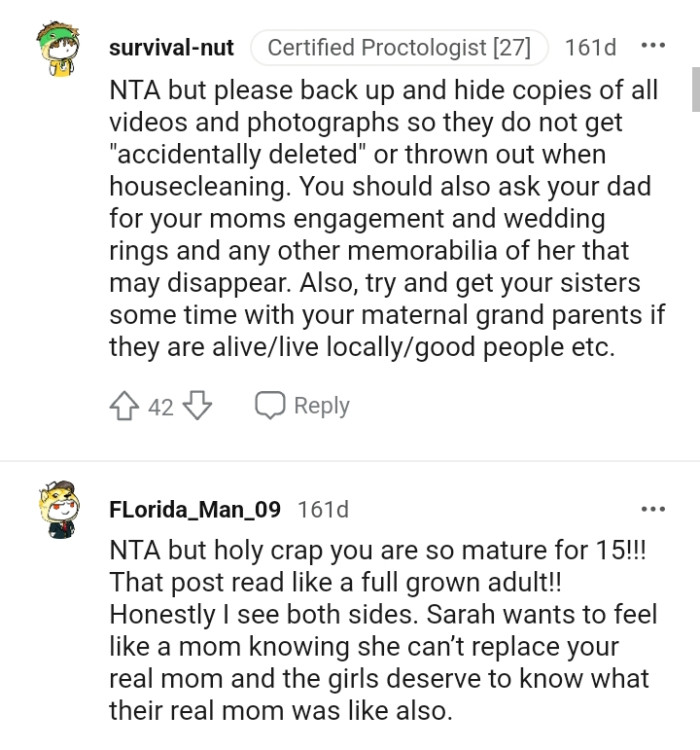This screenshot has width=700, height=750.
Task: Downvote survival-nut's comment
Action: pyautogui.click(x=198, y=406)
